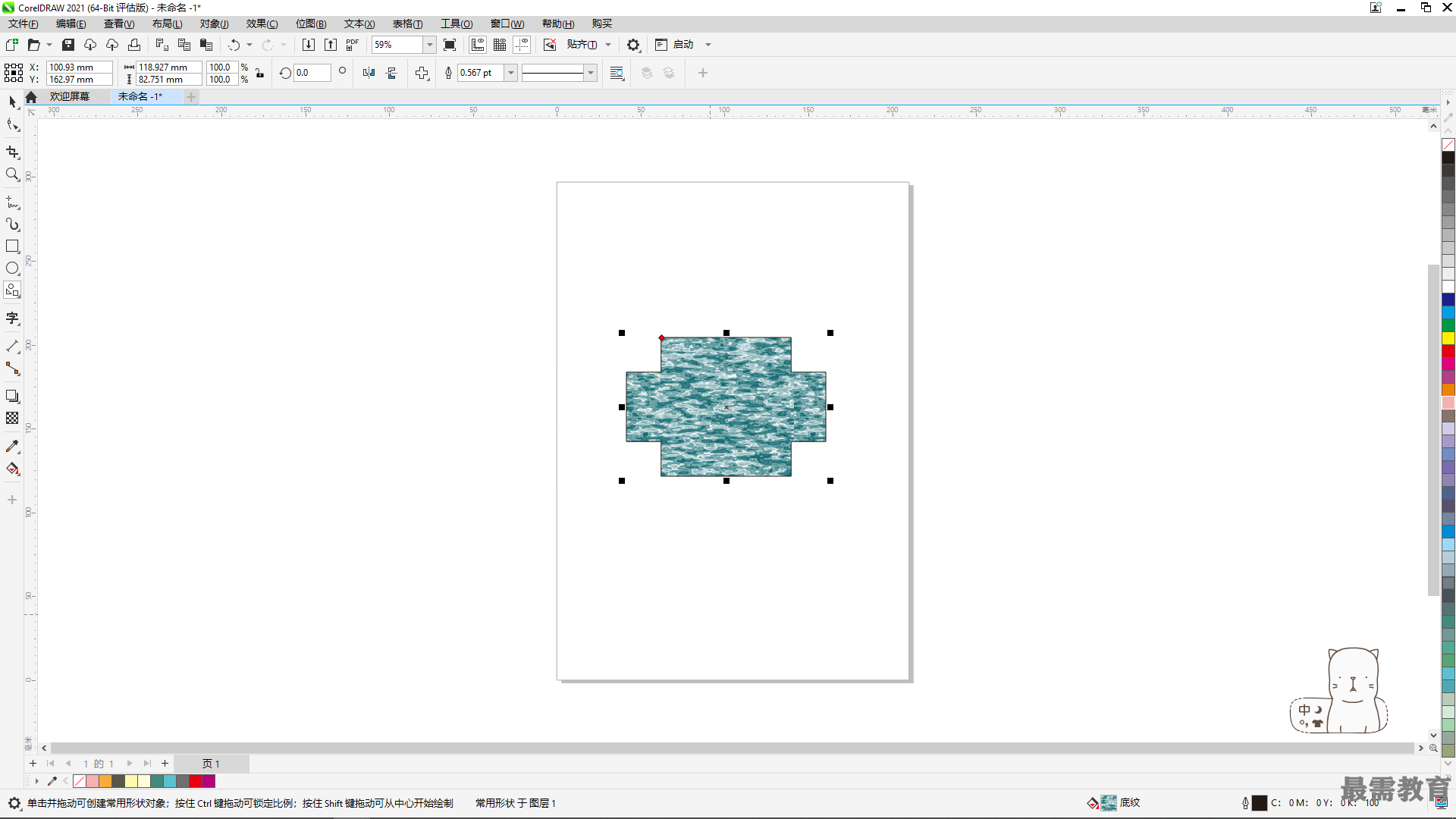
Task: Open the zoom level 59% dropdown
Action: pyautogui.click(x=429, y=45)
